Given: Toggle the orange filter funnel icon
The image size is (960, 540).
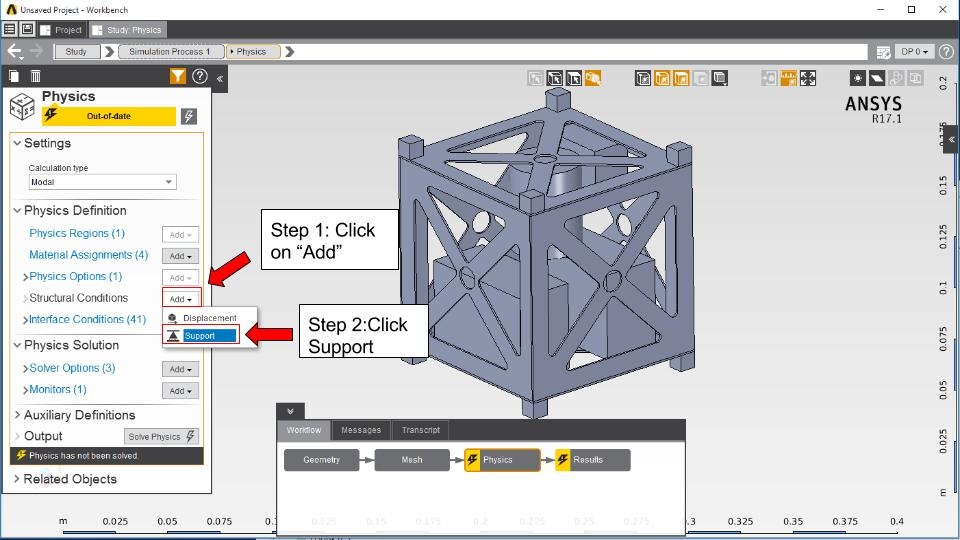Looking at the screenshot, I should coord(178,76).
